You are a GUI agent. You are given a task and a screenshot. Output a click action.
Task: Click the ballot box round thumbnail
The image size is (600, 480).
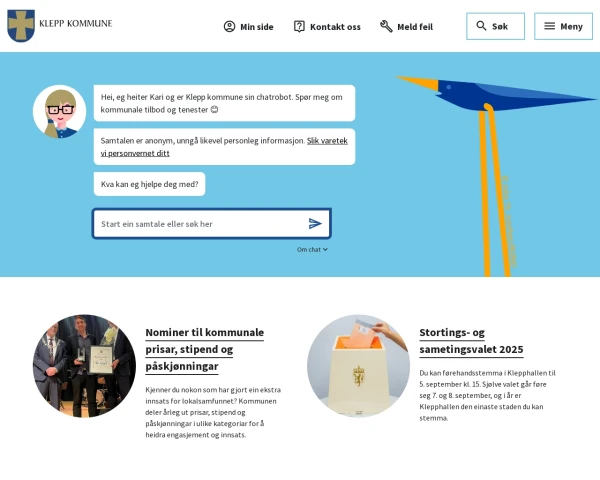coord(358,365)
